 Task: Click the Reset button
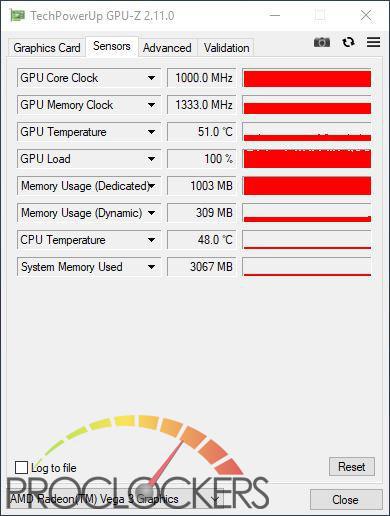(x=352, y=467)
